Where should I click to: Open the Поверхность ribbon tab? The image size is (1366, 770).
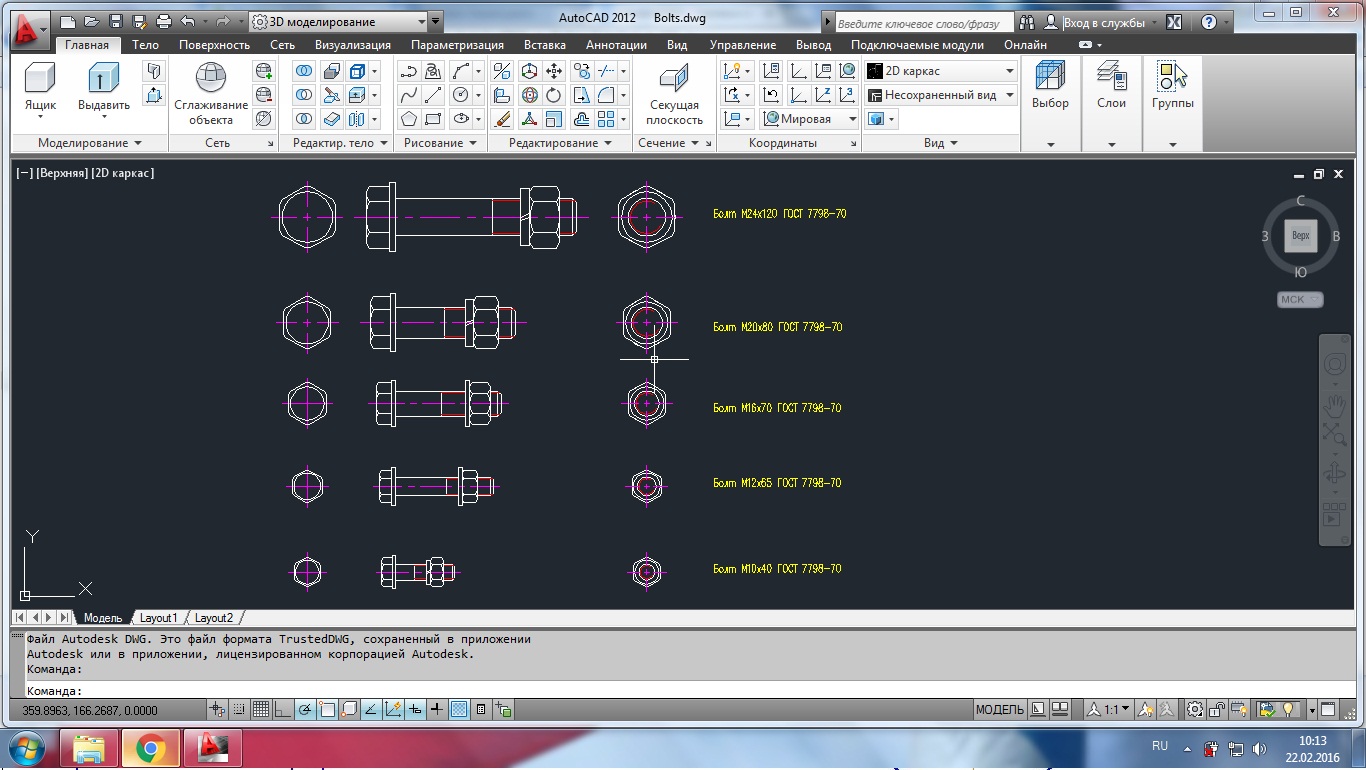click(214, 45)
